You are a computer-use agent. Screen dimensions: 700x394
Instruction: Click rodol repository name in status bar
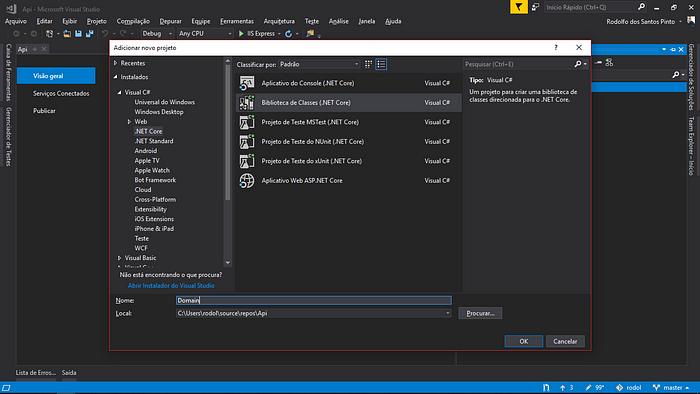pos(633,388)
